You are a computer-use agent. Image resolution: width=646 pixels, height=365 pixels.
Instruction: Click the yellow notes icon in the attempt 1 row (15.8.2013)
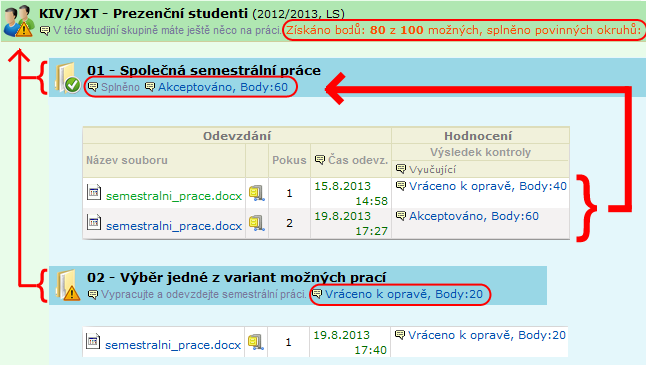click(257, 193)
